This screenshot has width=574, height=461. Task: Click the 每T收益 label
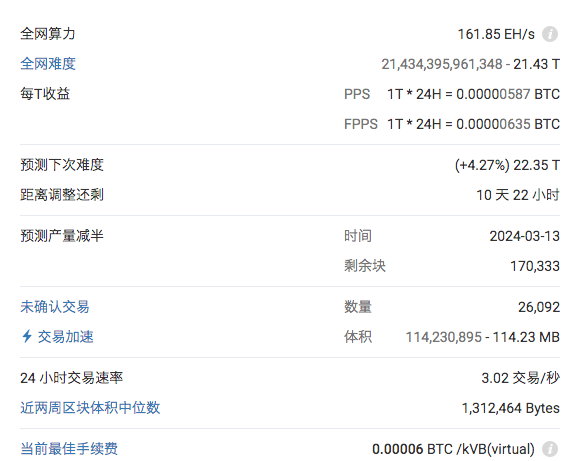point(45,94)
